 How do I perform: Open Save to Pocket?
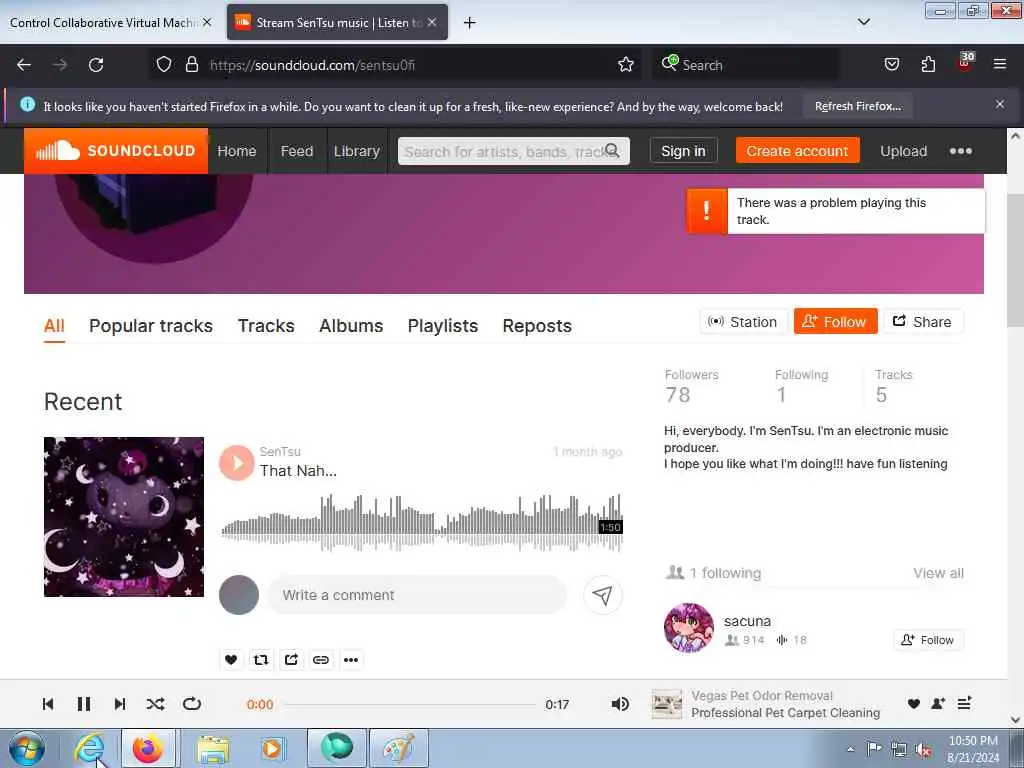(891, 64)
